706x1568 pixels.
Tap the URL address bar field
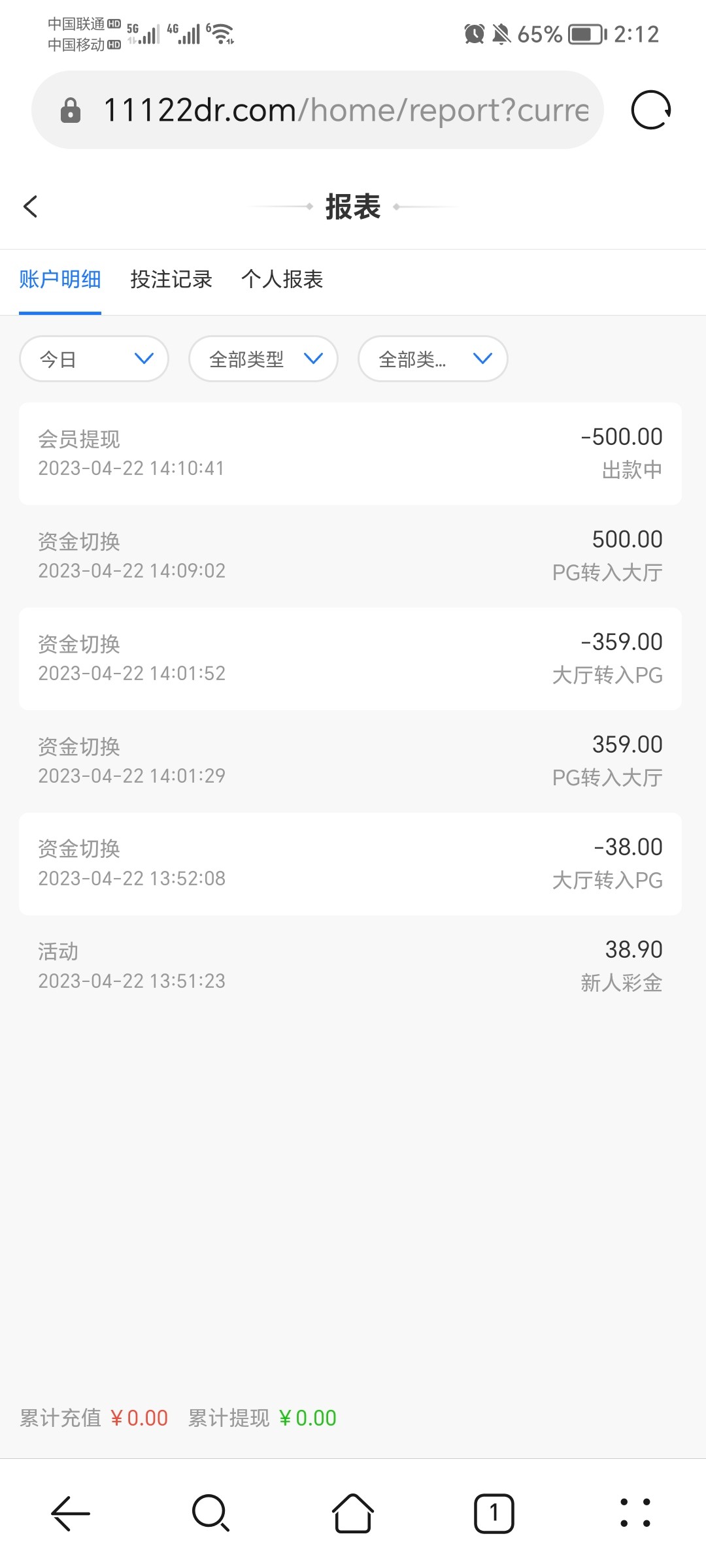point(345,110)
